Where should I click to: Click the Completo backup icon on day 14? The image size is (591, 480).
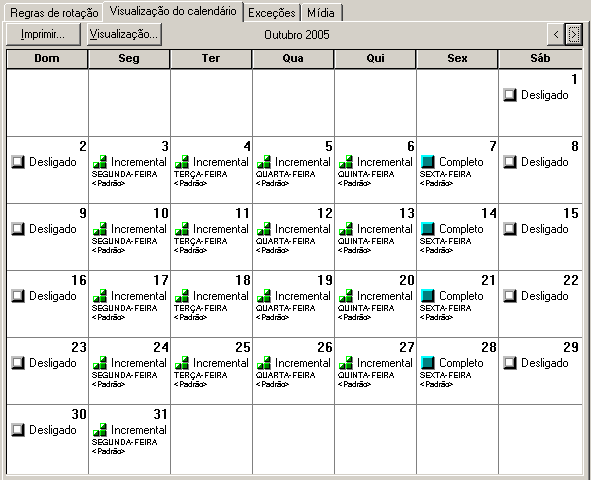click(428, 229)
